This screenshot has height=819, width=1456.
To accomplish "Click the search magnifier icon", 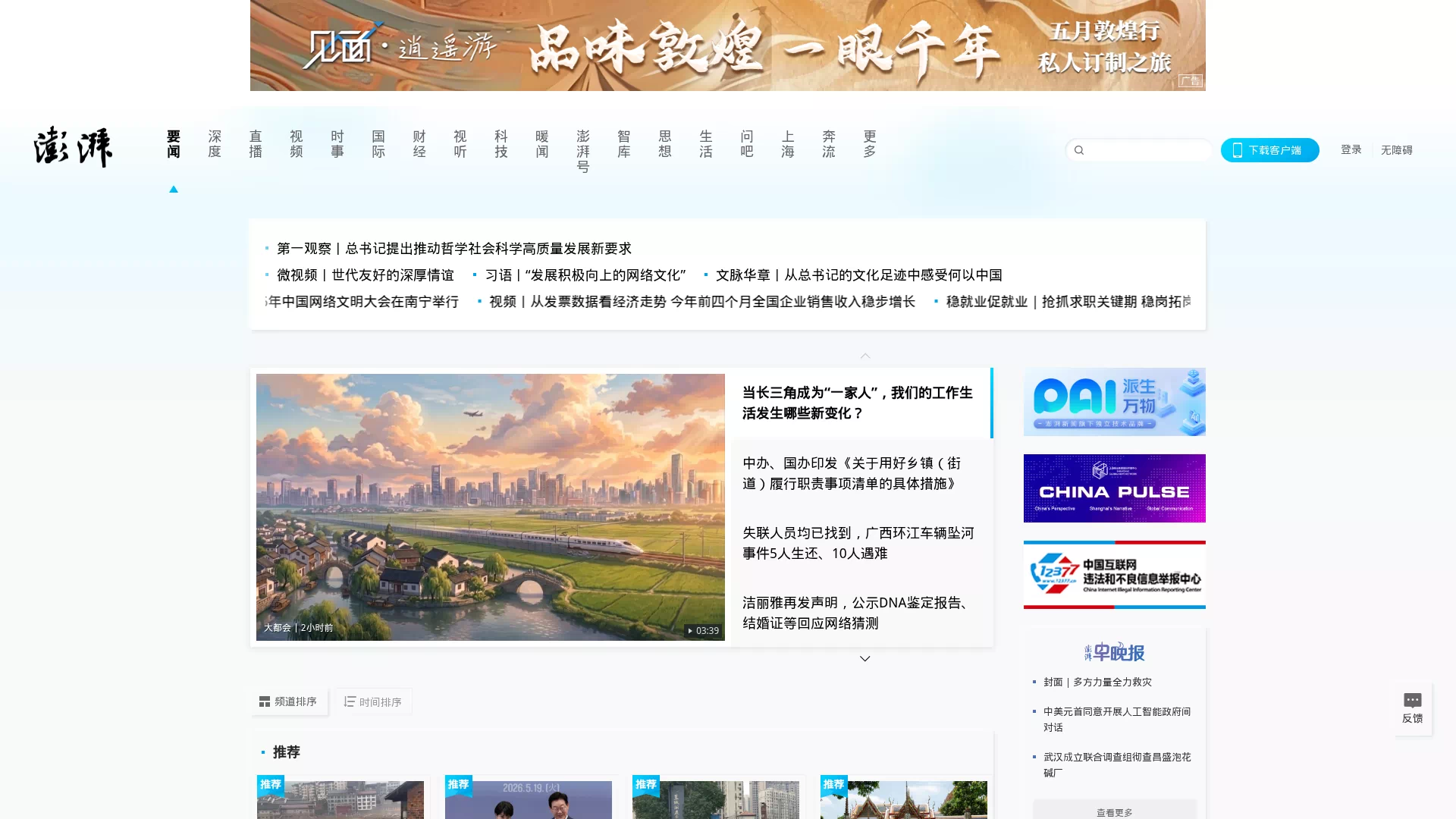I will click(x=1079, y=150).
